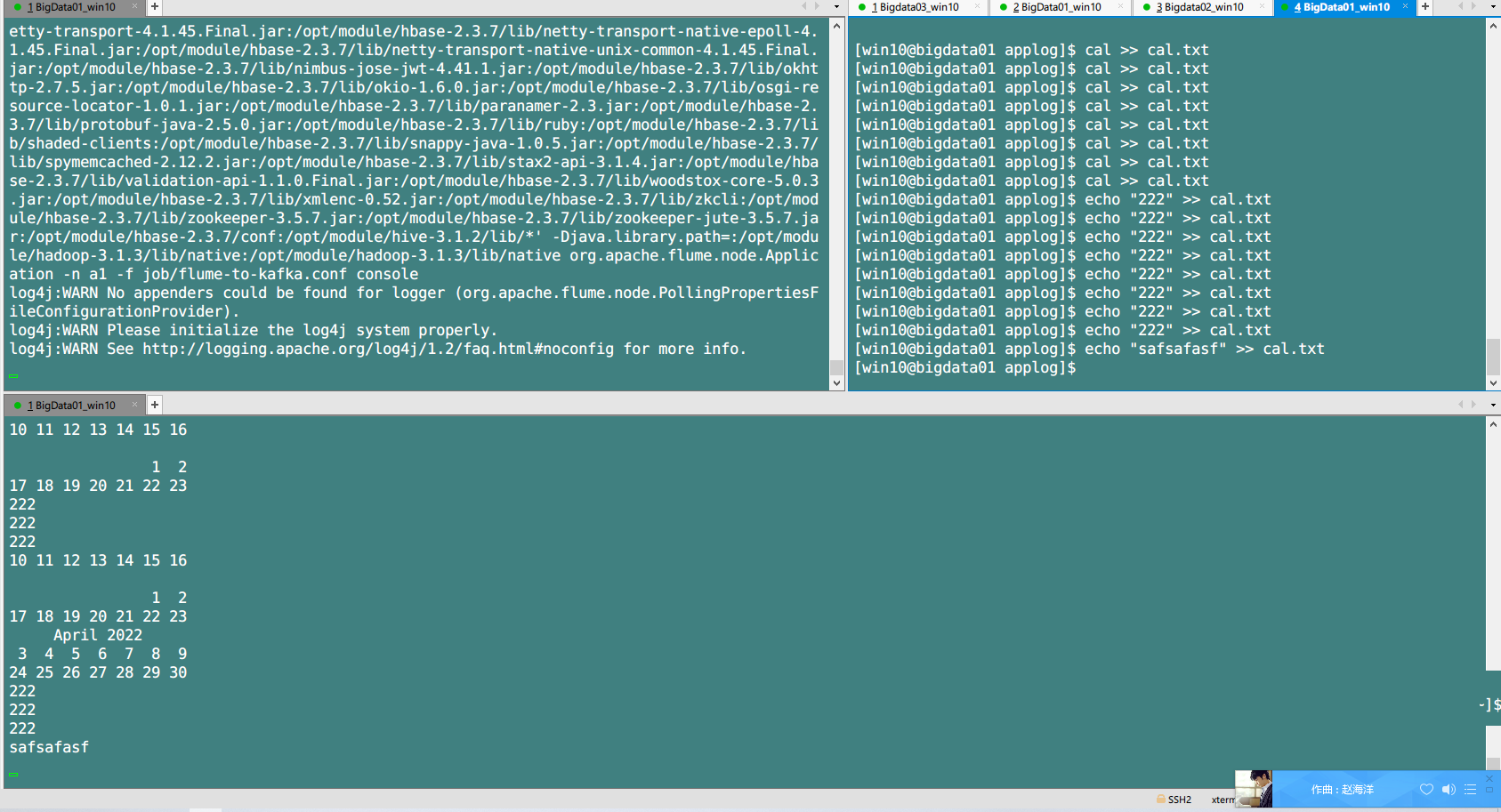Show next tabs in bottom pane
1501x812 pixels.
point(1473,405)
